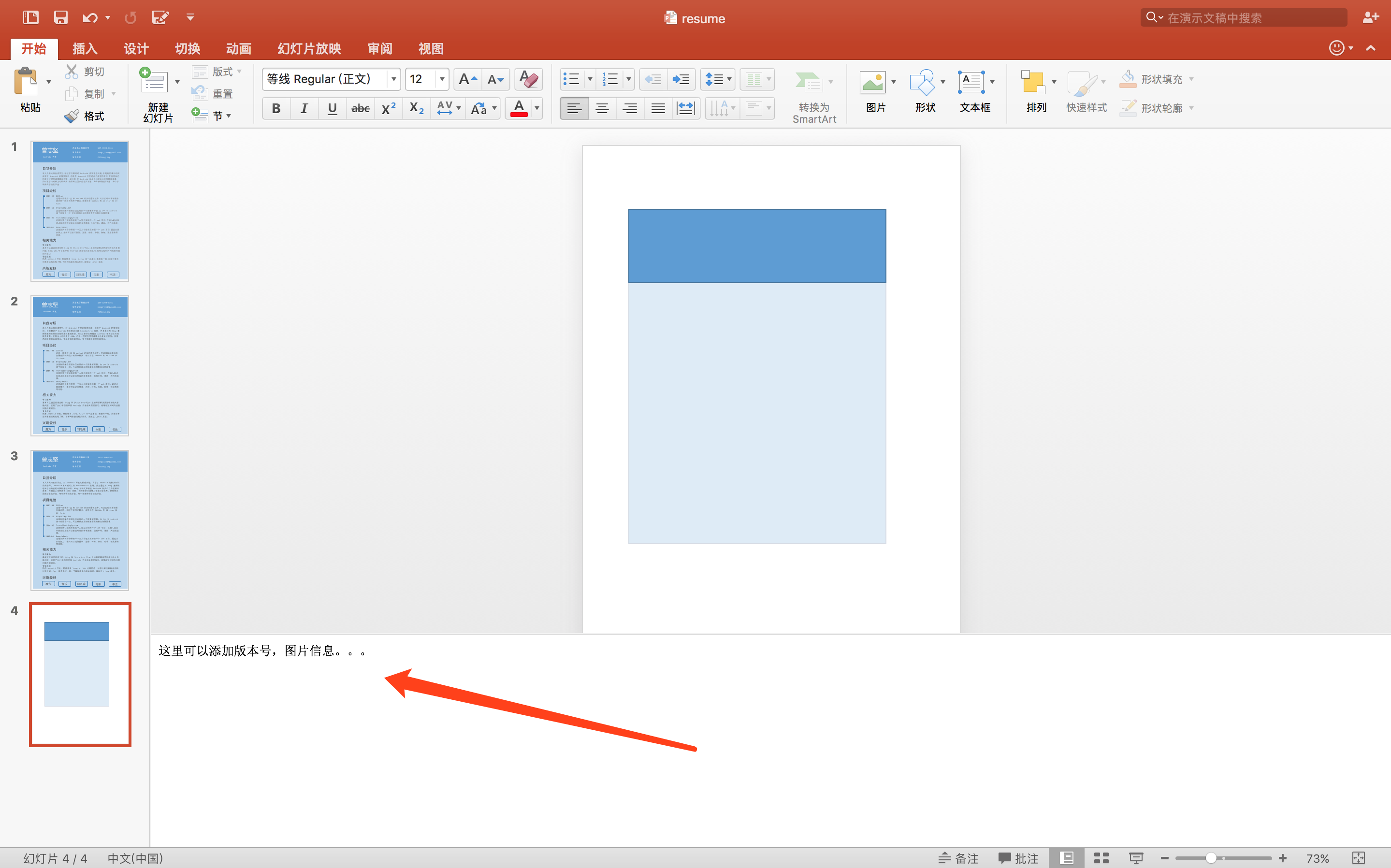Open the font name dropdown

[393, 79]
